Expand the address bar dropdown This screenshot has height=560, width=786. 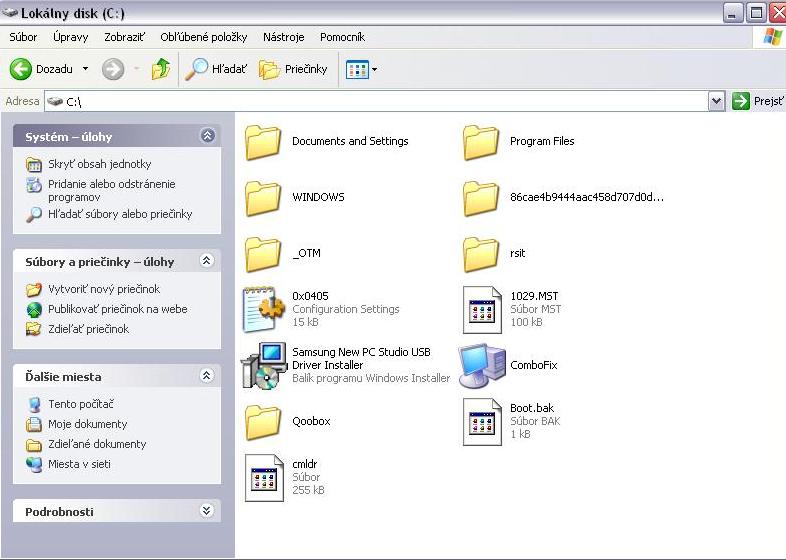coord(717,101)
